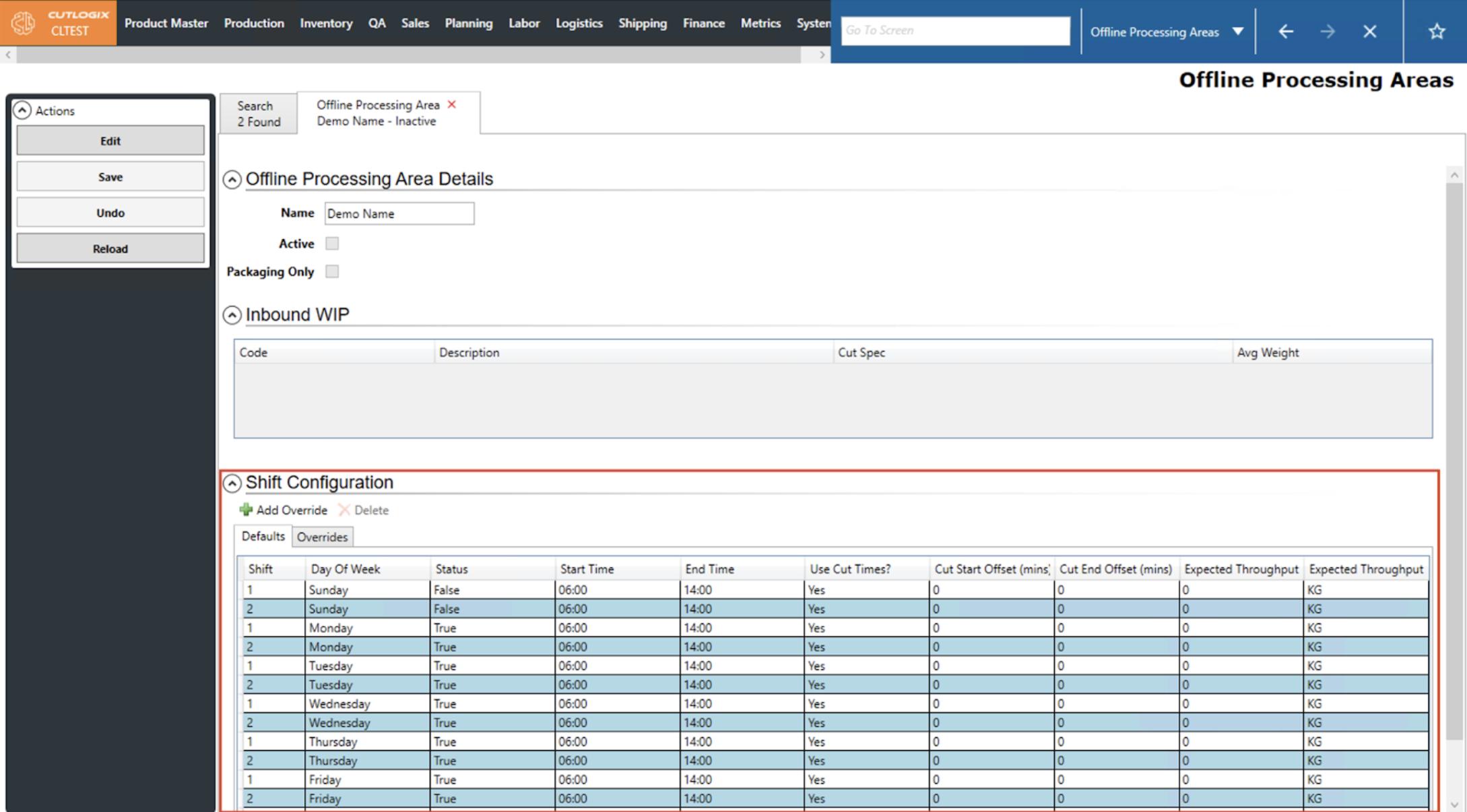Navigate back with the left arrow icon
The width and height of the screenshot is (1467, 812).
coord(1286,31)
